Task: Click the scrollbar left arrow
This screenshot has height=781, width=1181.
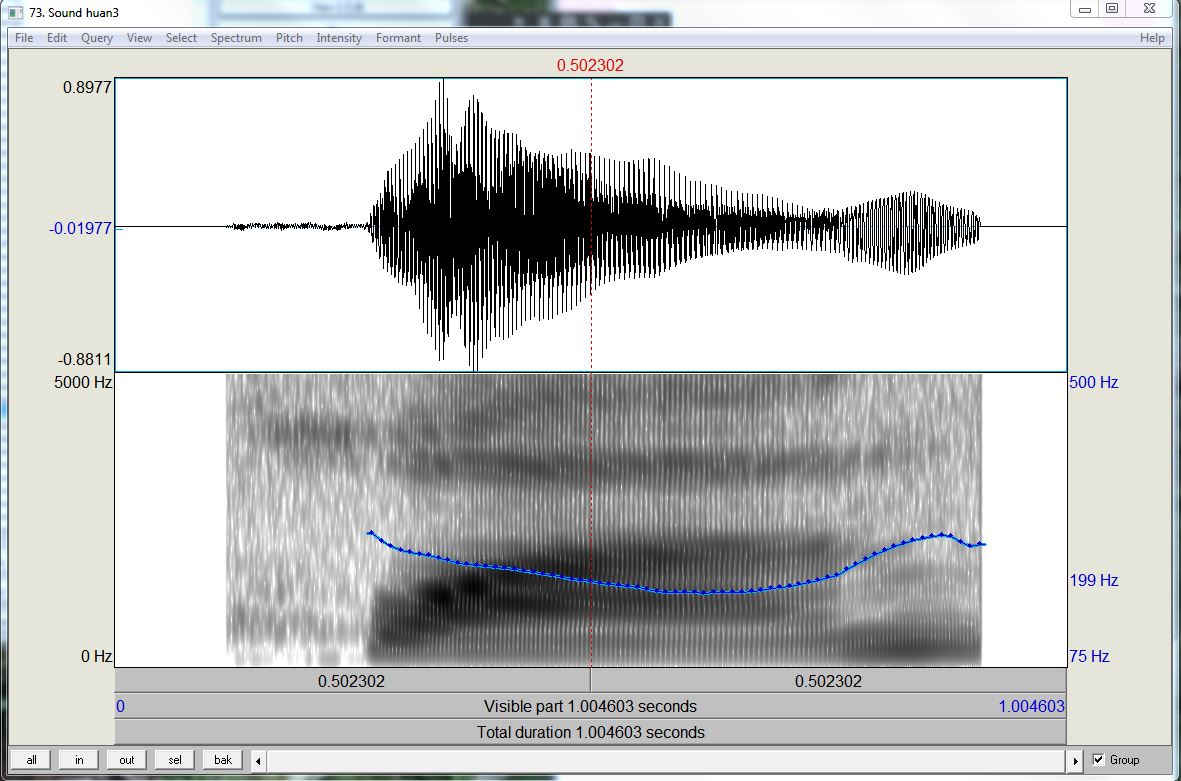Action: pyautogui.click(x=258, y=761)
